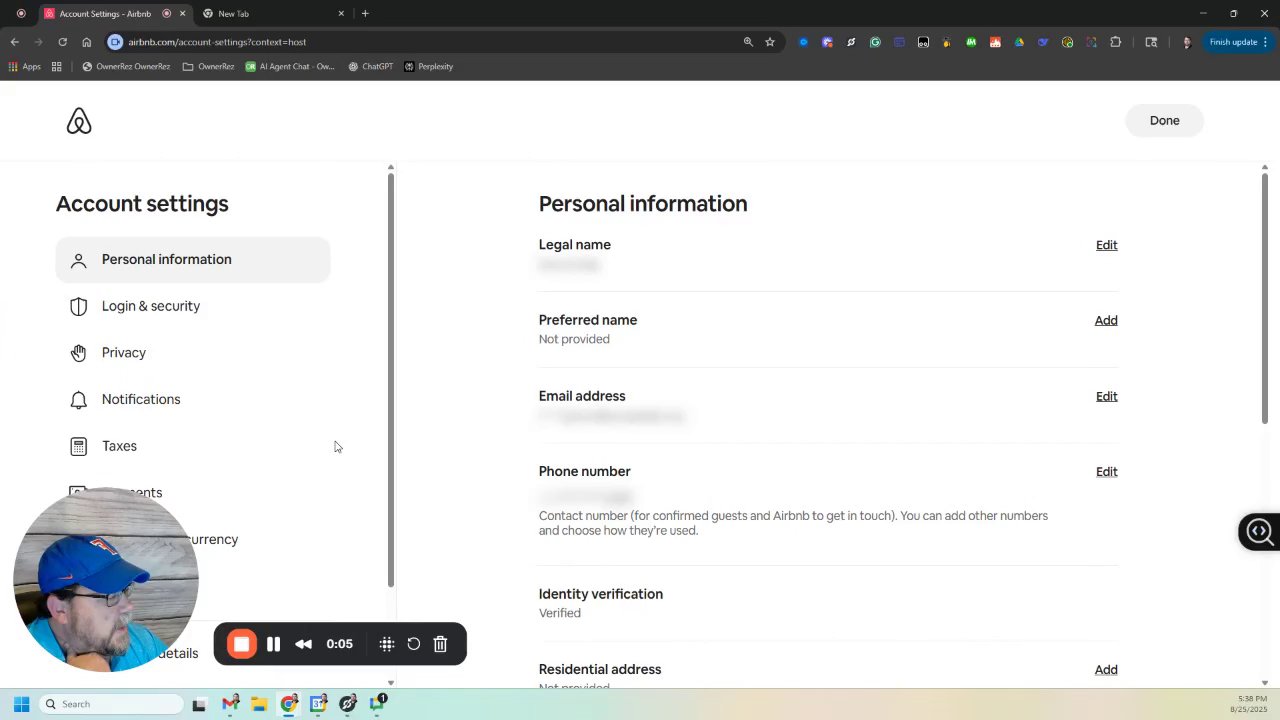
Task: Open Google Calendar taskbar icon
Action: (x=318, y=704)
